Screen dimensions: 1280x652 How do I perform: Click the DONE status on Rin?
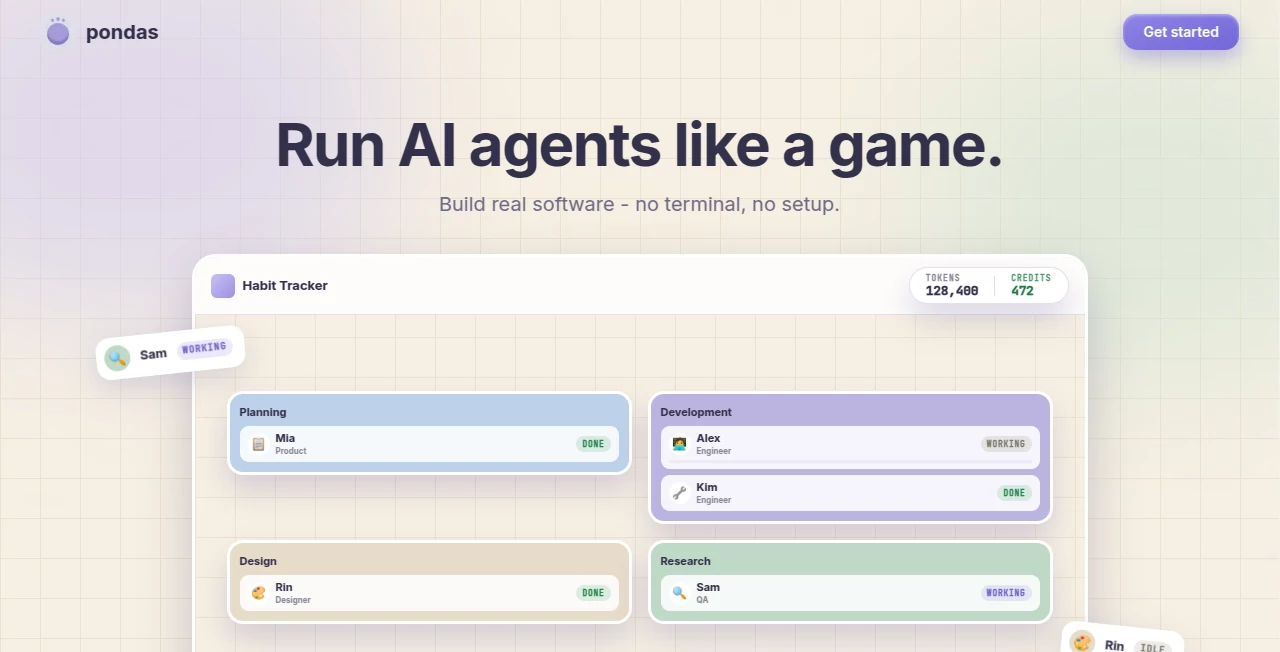594,593
